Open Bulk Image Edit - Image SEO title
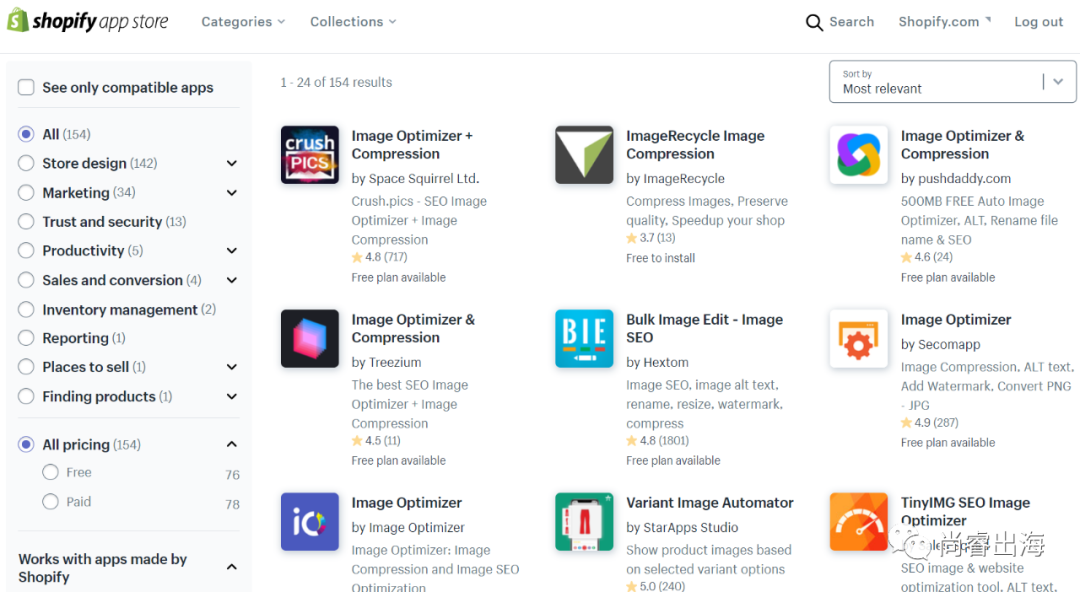This screenshot has width=1080, height=592. 705,329
